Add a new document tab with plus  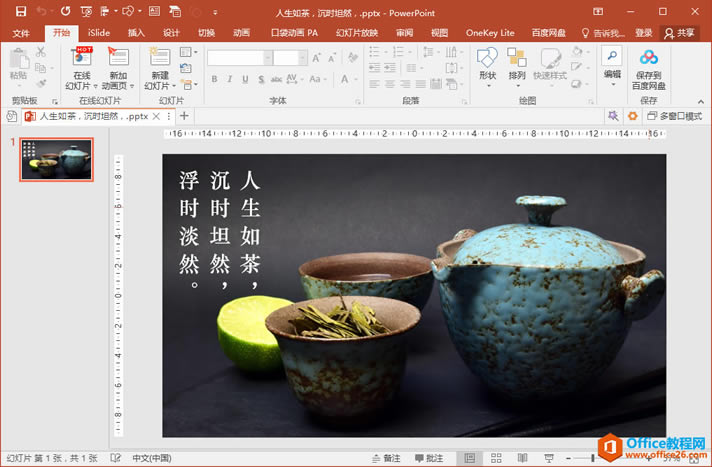tap(184, 116)
